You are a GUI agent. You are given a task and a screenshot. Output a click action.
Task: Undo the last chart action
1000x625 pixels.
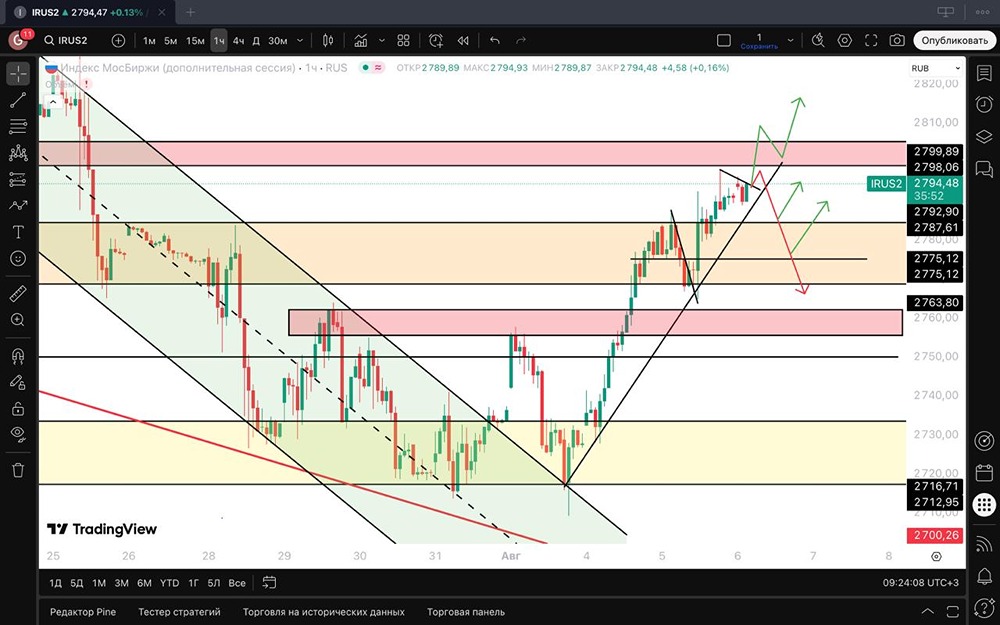(495, 40)
